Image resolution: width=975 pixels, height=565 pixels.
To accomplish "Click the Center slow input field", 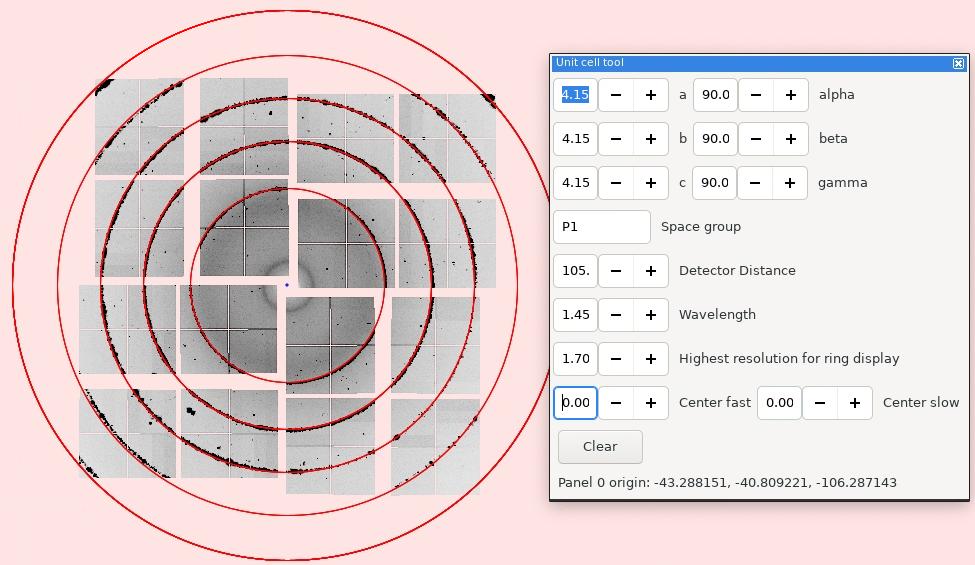I will click(x=779, y=403).
